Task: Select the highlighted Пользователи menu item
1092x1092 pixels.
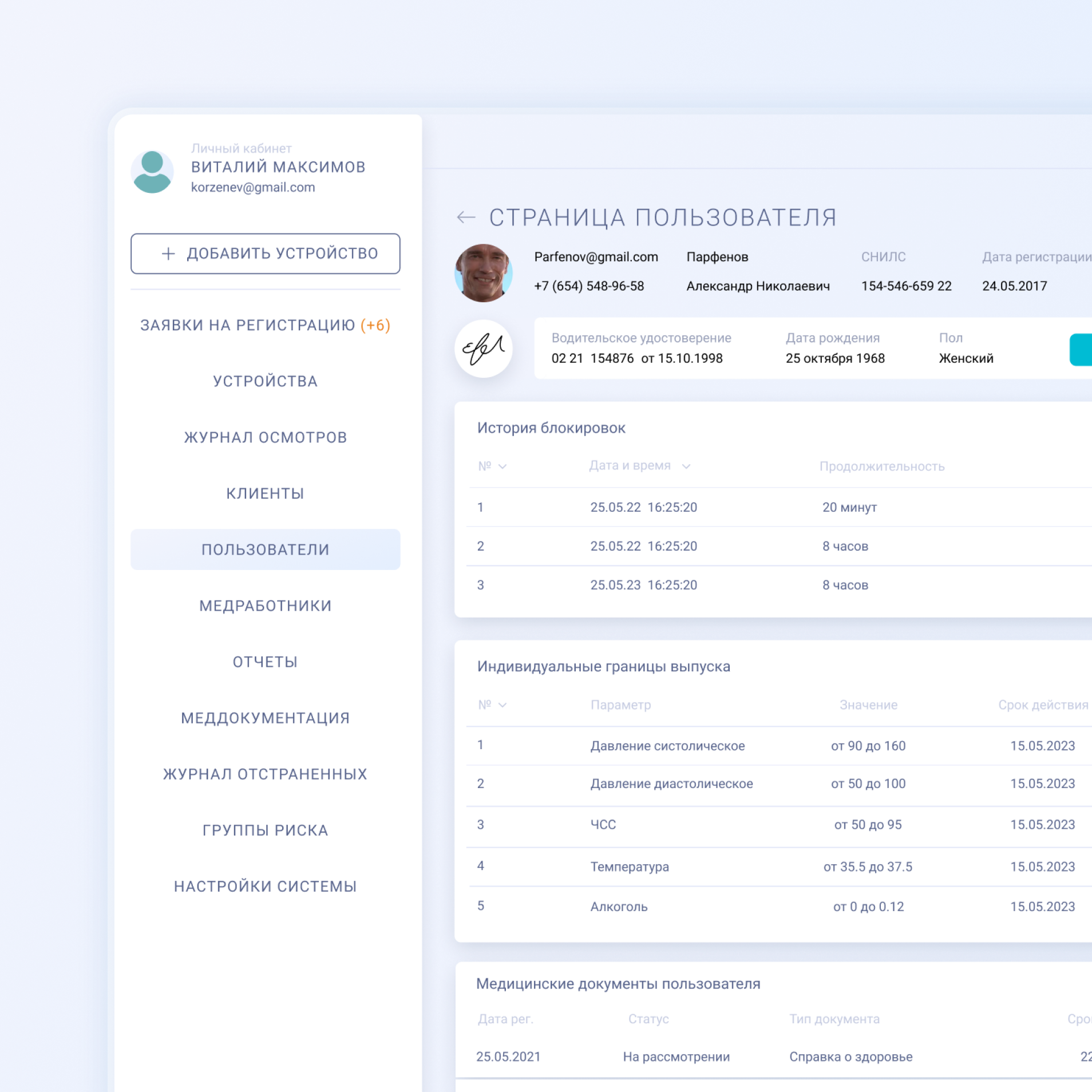Action: point(265,549)
